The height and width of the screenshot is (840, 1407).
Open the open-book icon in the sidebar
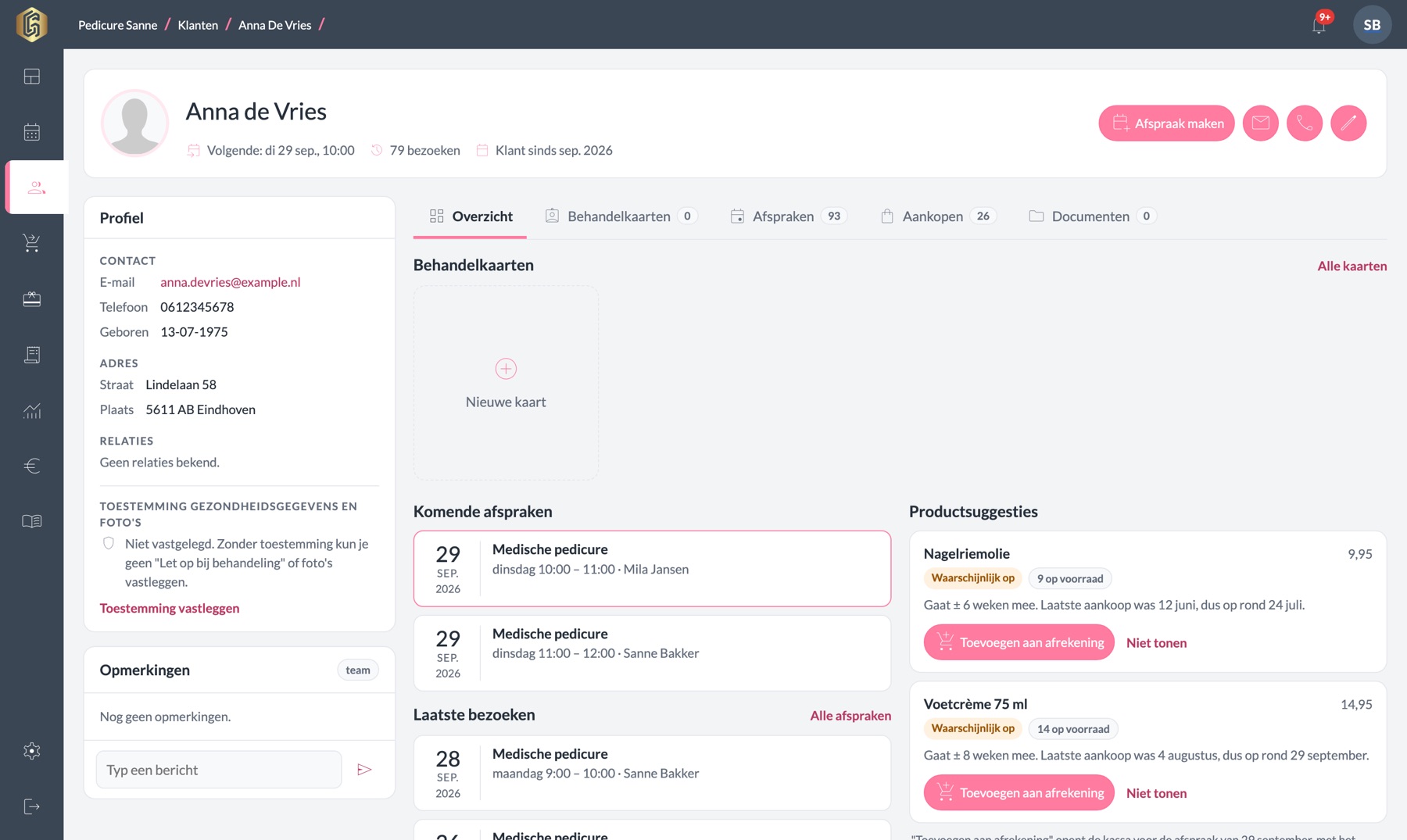(32, 521)
